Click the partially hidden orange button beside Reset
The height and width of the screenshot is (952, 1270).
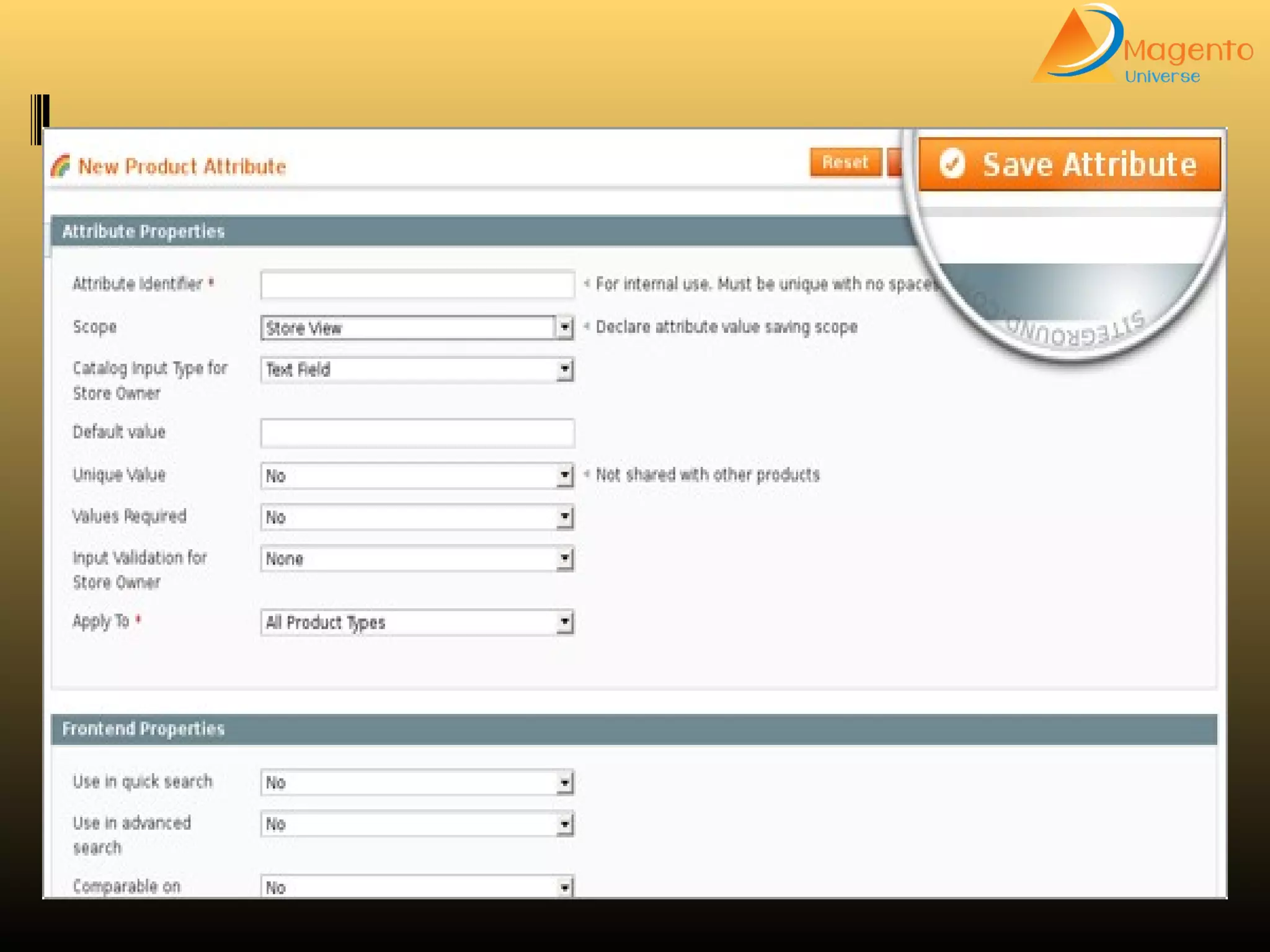click(x=894, y=162)
